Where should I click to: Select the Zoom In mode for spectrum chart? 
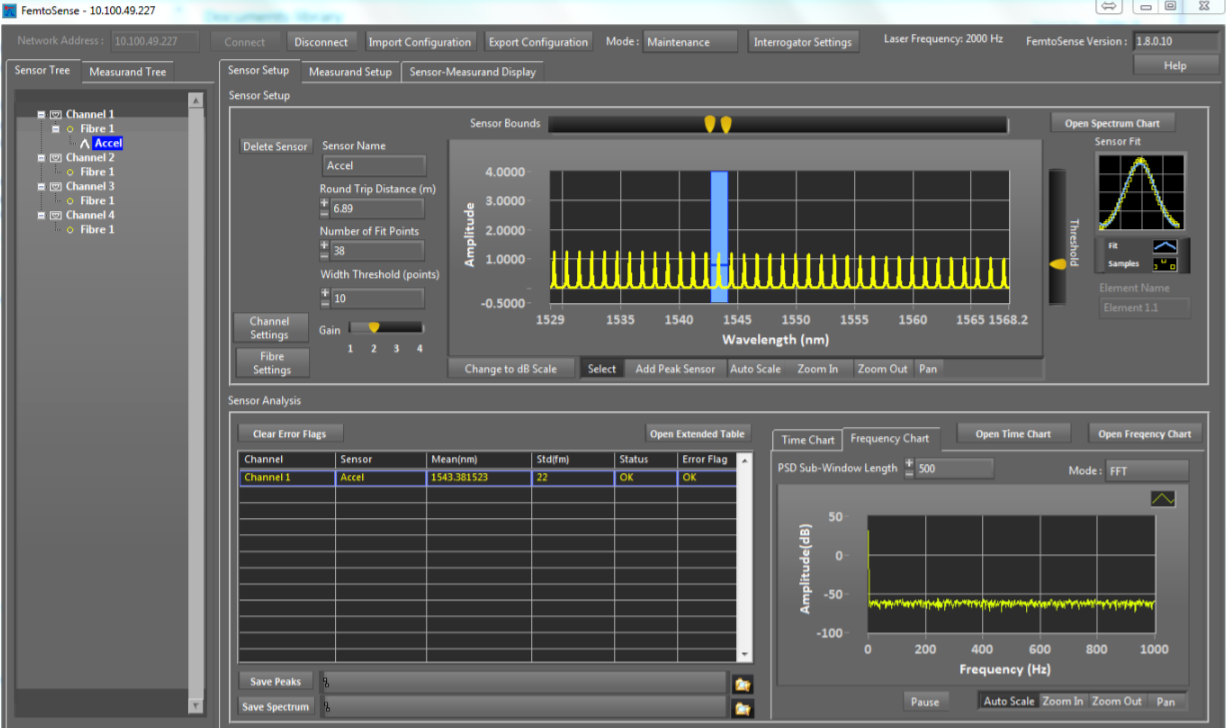[817, 369]
